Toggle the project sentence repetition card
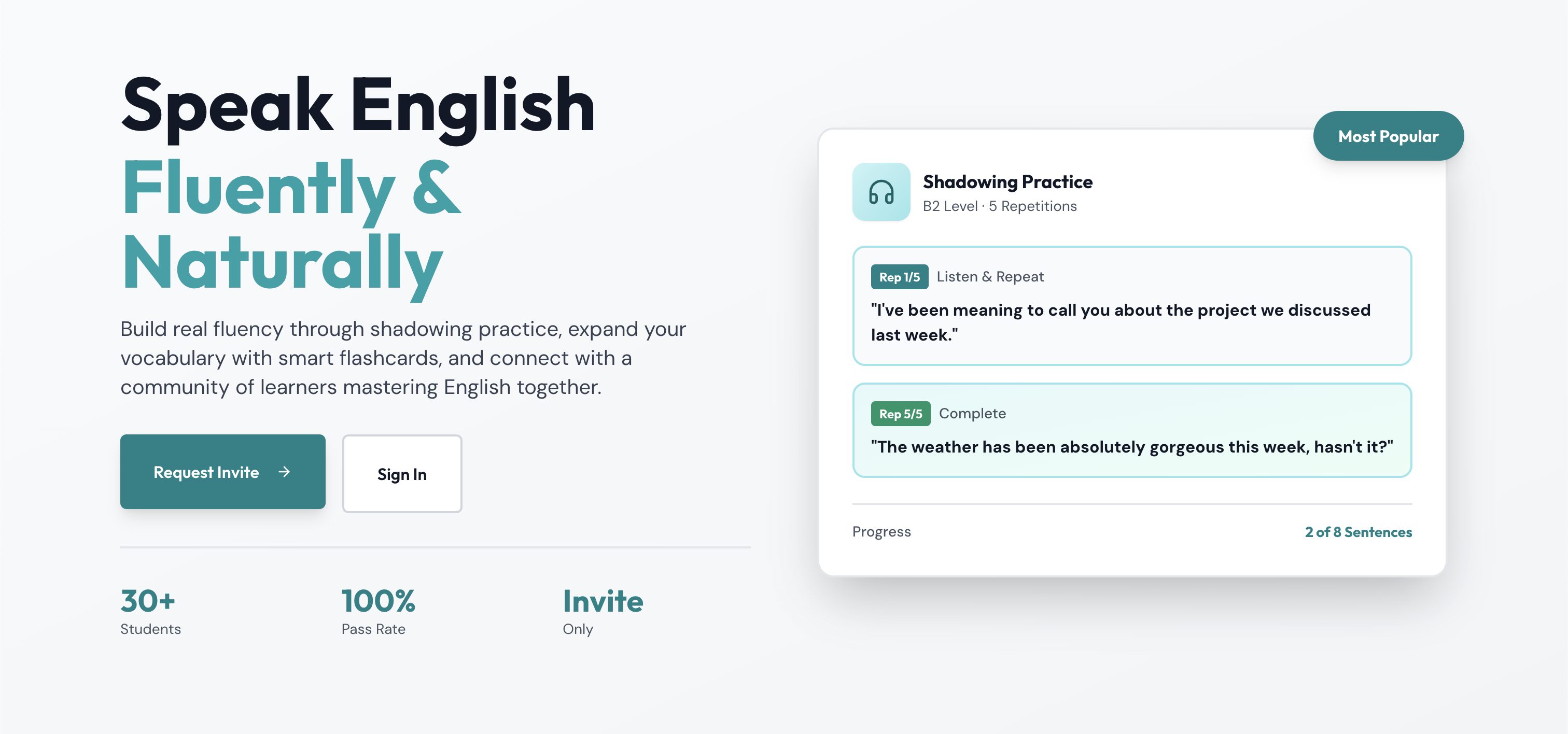 click(1131, 305)
